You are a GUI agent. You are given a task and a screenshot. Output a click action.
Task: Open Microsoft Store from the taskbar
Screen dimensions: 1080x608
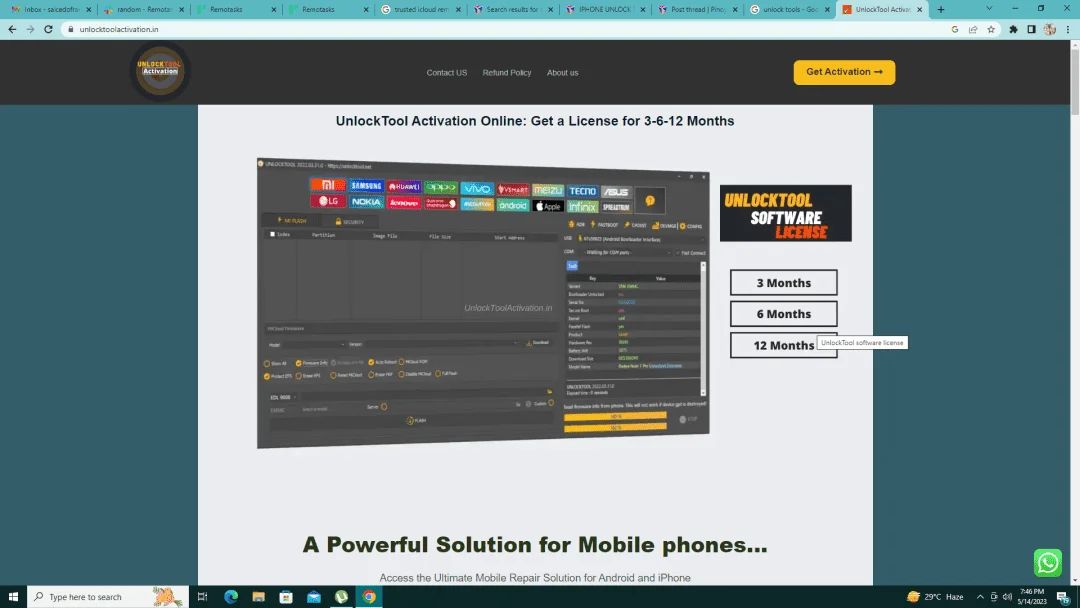pos(286,596)
